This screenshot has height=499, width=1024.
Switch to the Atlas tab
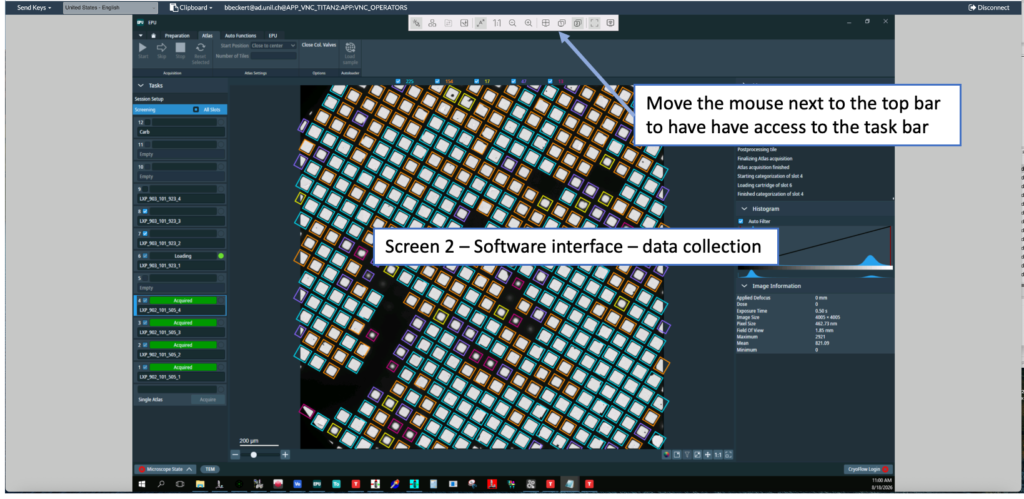[207, 35]
